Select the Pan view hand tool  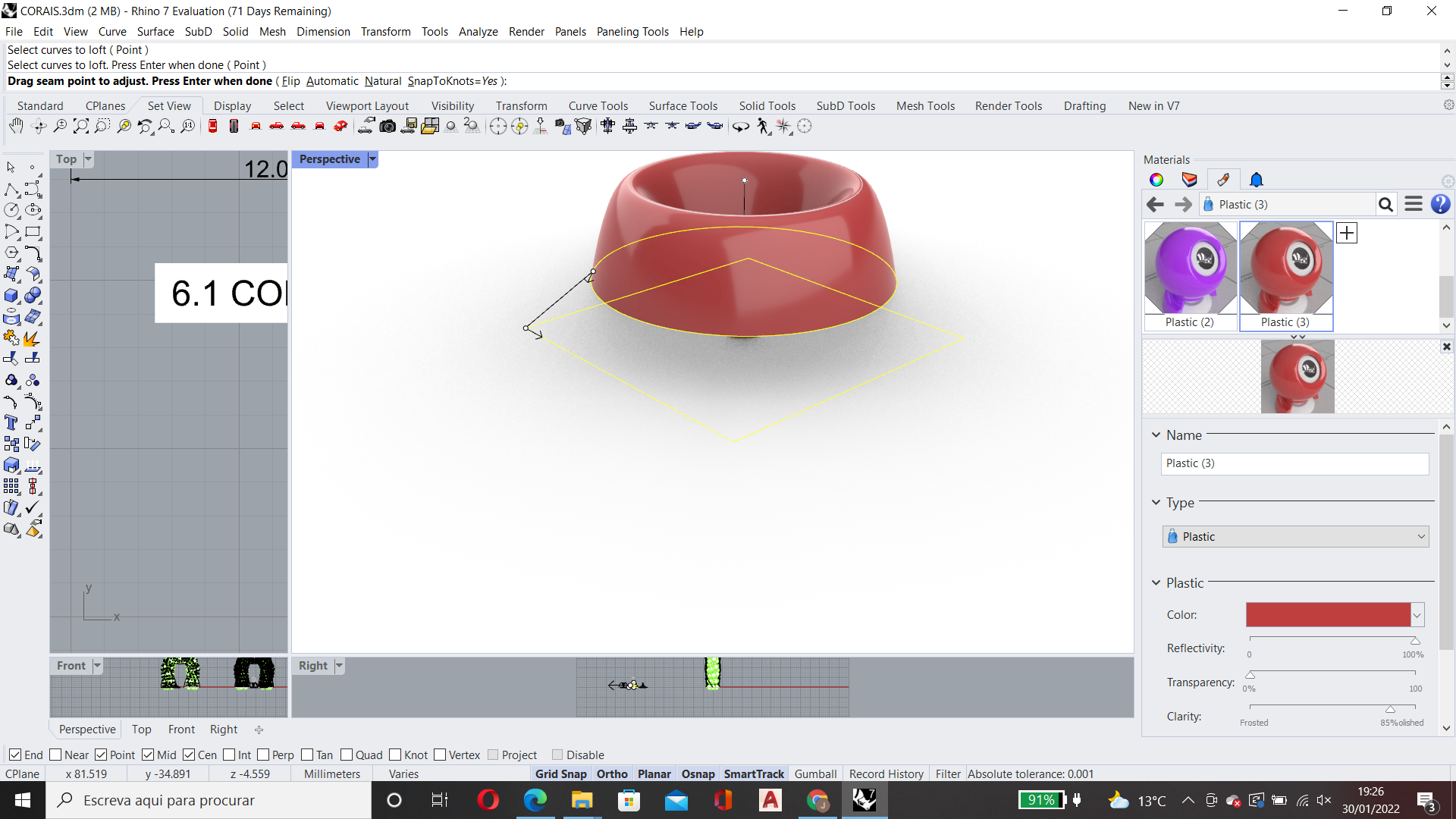coord(16,126)
